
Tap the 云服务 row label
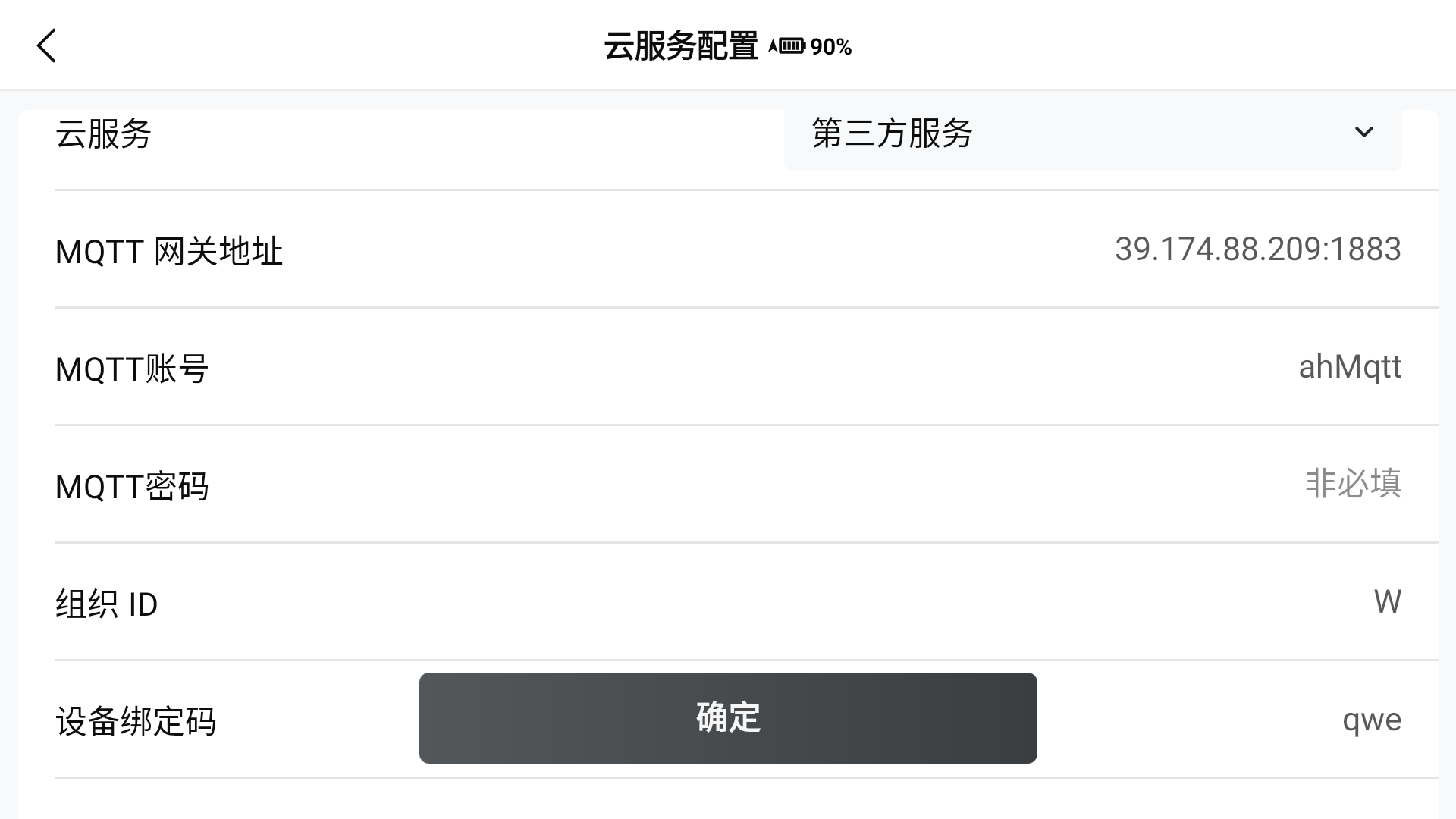point(103,135)
